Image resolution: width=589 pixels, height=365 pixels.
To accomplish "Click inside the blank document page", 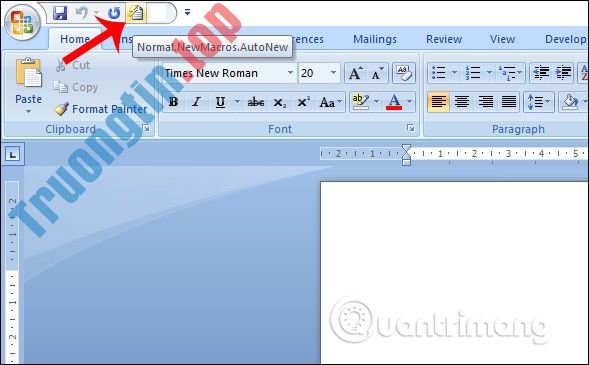I will click(455, 273).
